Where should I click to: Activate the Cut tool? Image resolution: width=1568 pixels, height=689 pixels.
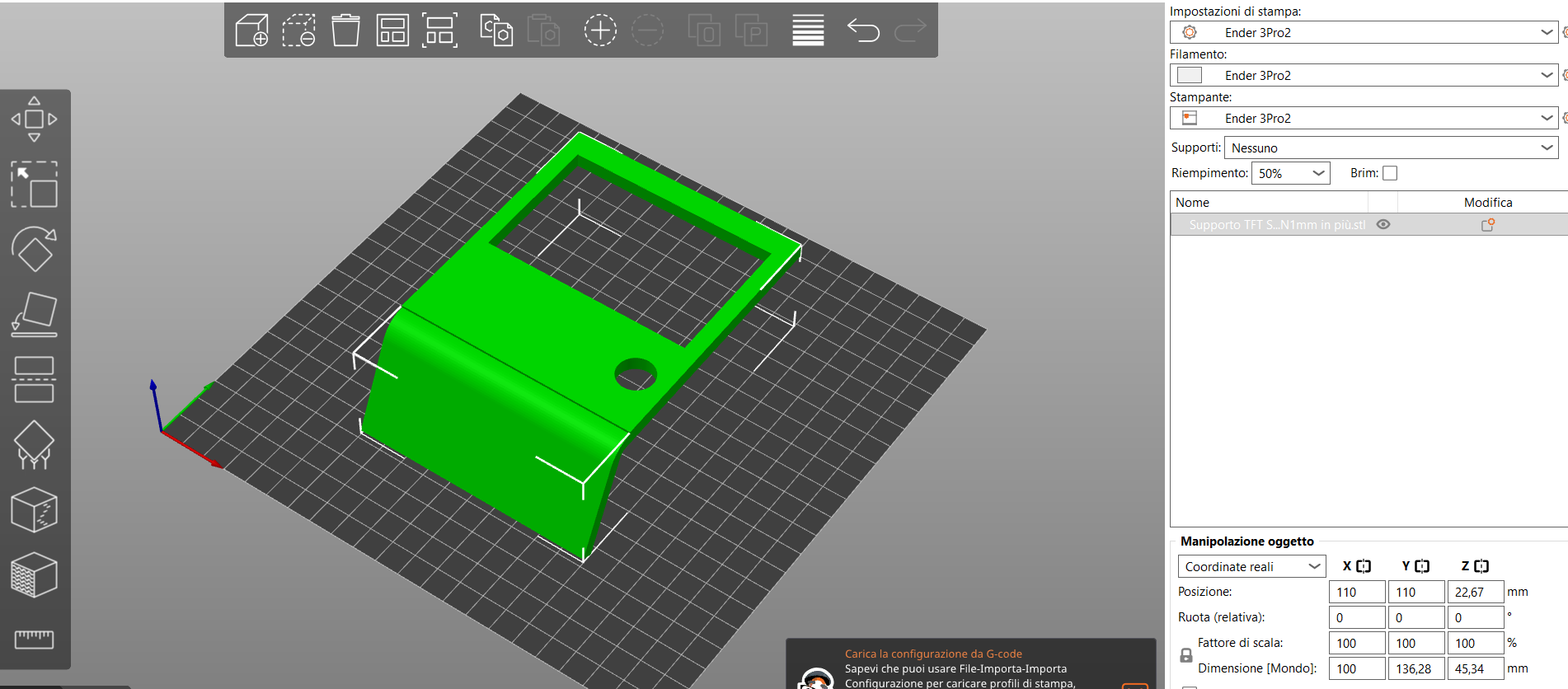(34, 379)
